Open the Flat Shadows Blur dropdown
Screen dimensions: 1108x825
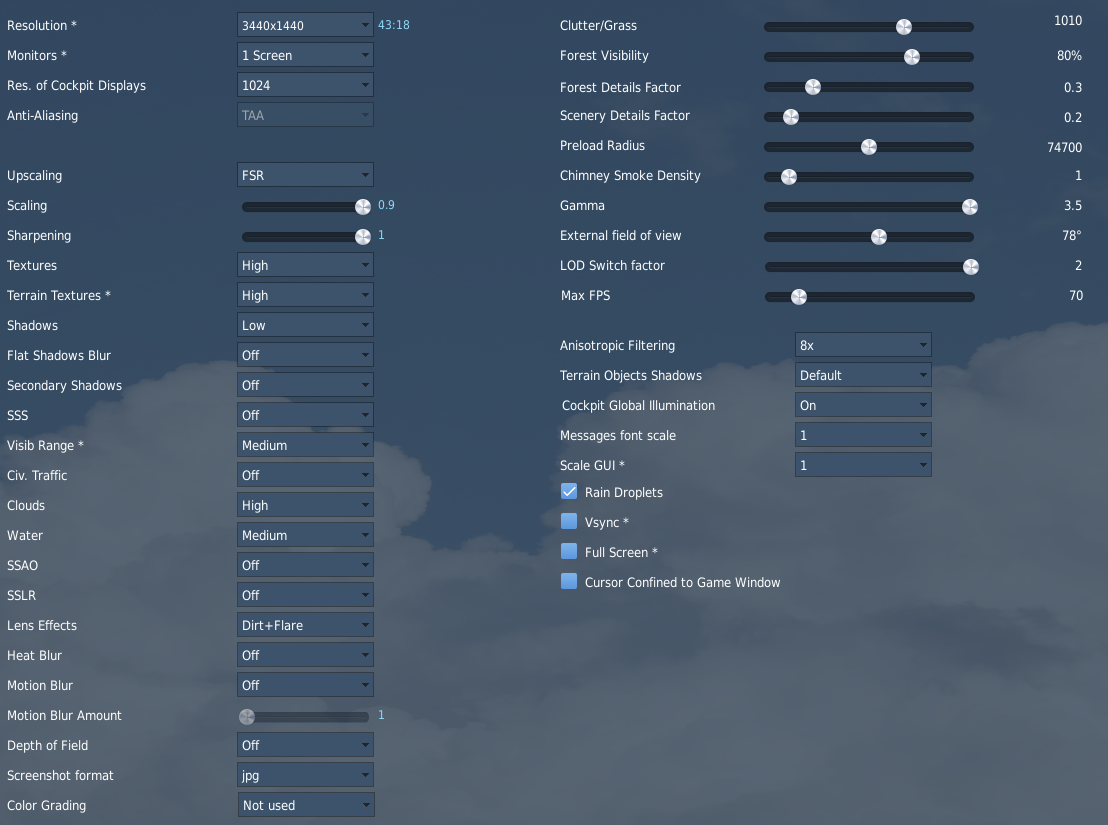[305, 355]
